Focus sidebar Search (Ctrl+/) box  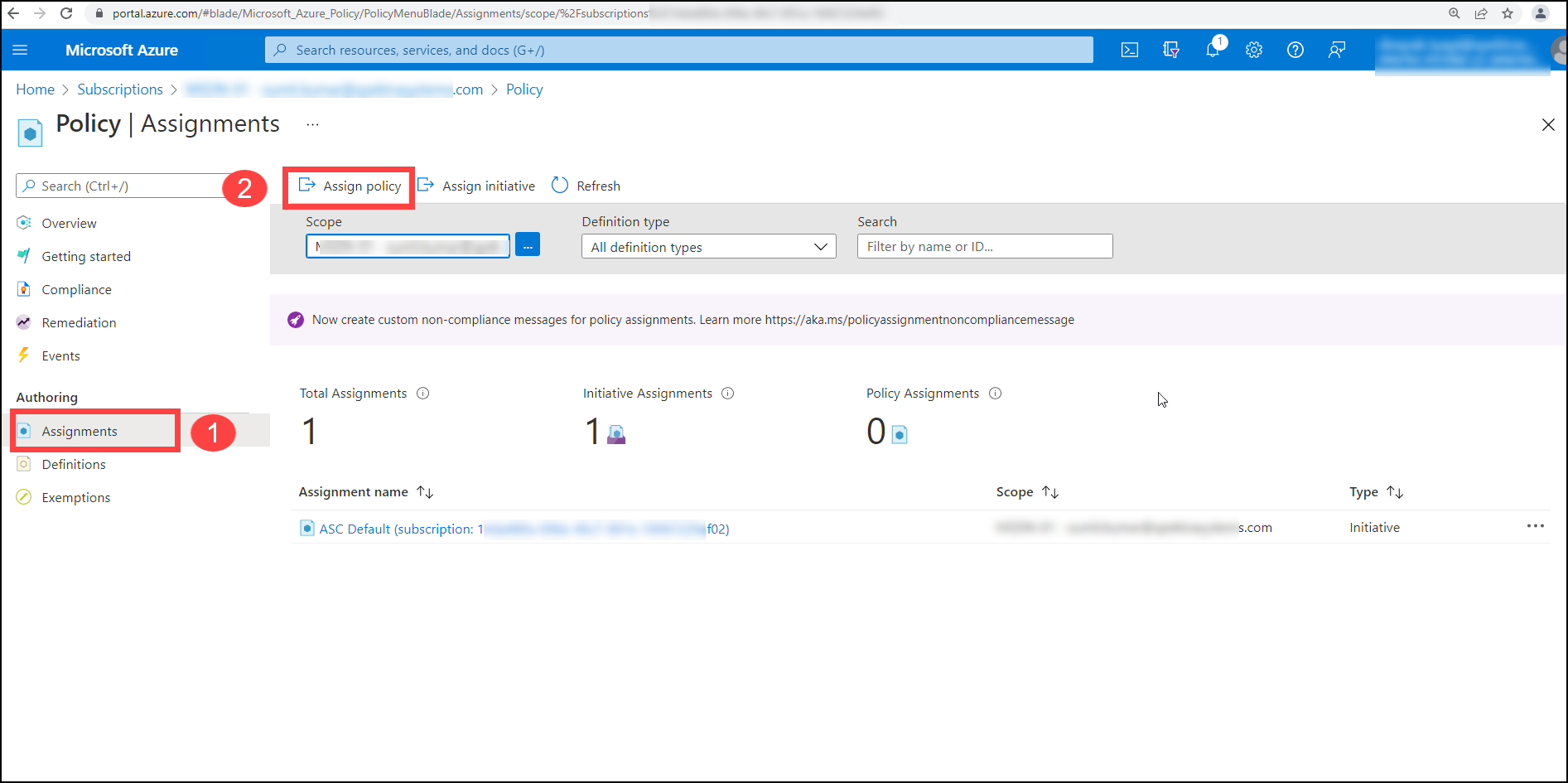124,186
